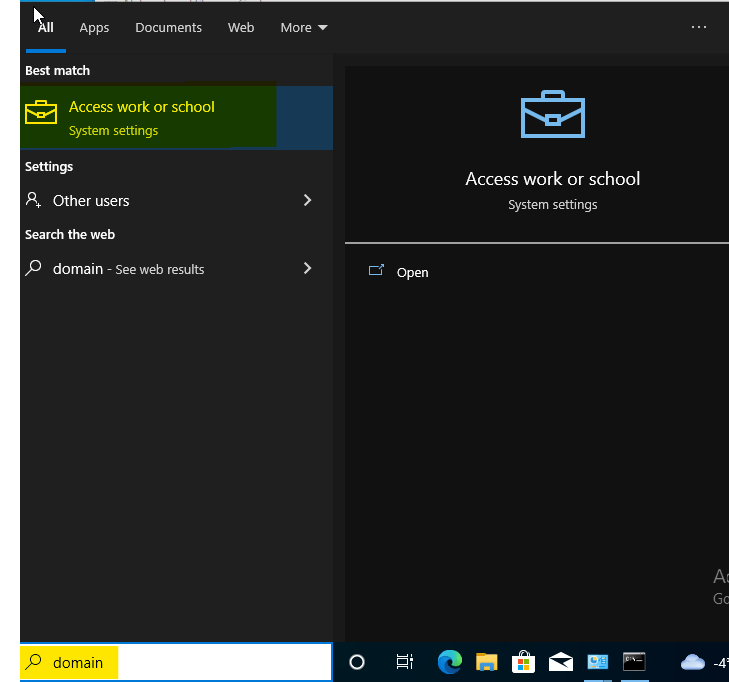Click the search magnifier icon in the taskbar box
The width and height of the screenshot is (729, 682).
(33, 662)
